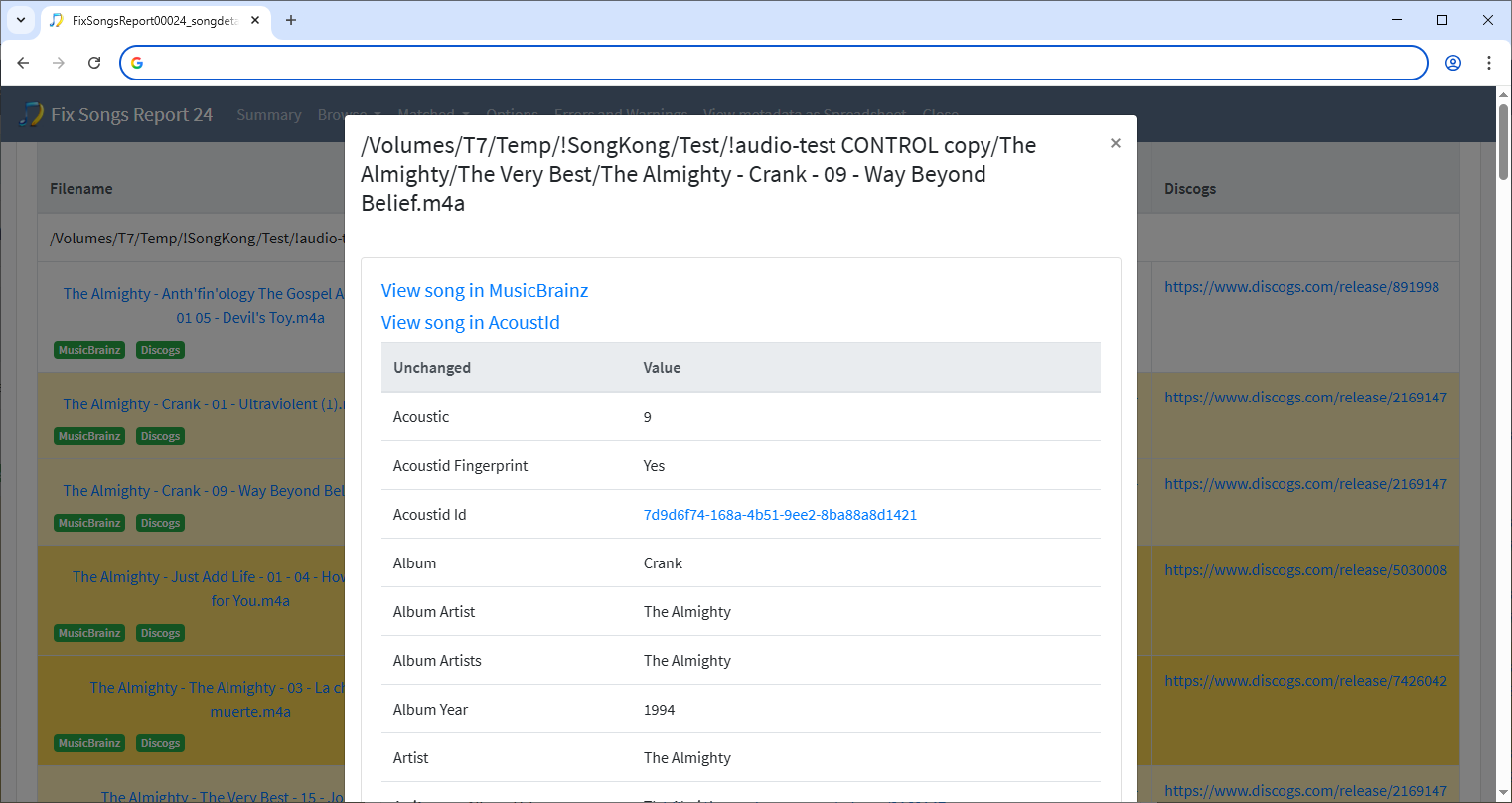The height and width of the screenshot is (803, 1512).
Task: Focus the browser address bar
Action: coord(773,63)
